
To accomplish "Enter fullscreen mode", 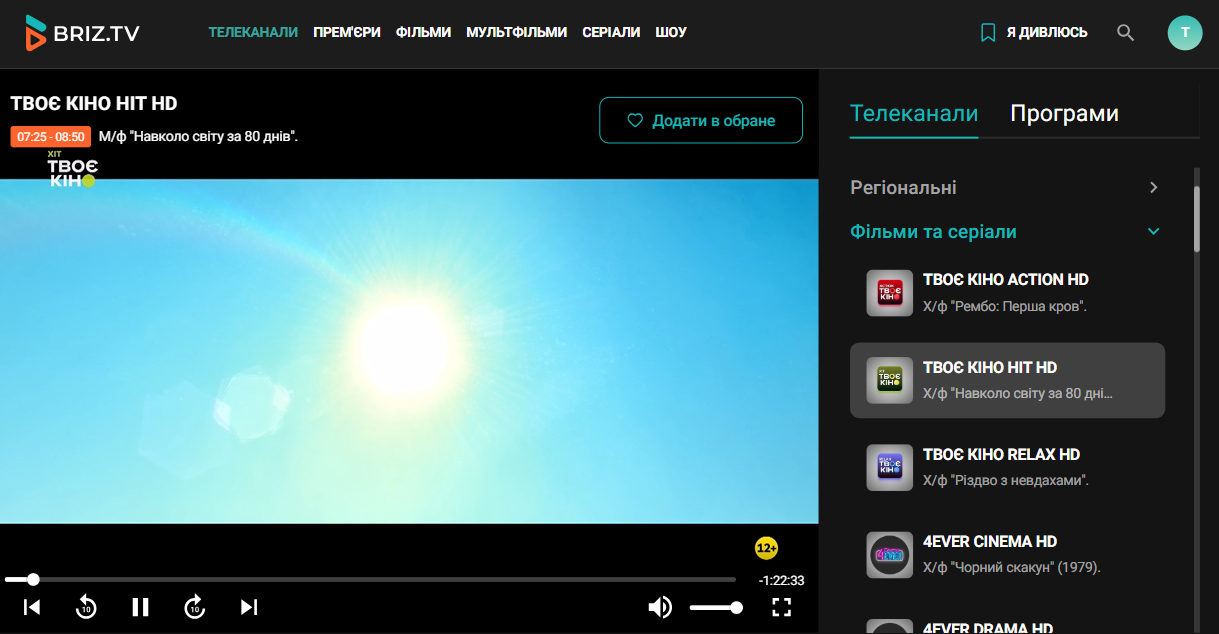I will (782, 607).
